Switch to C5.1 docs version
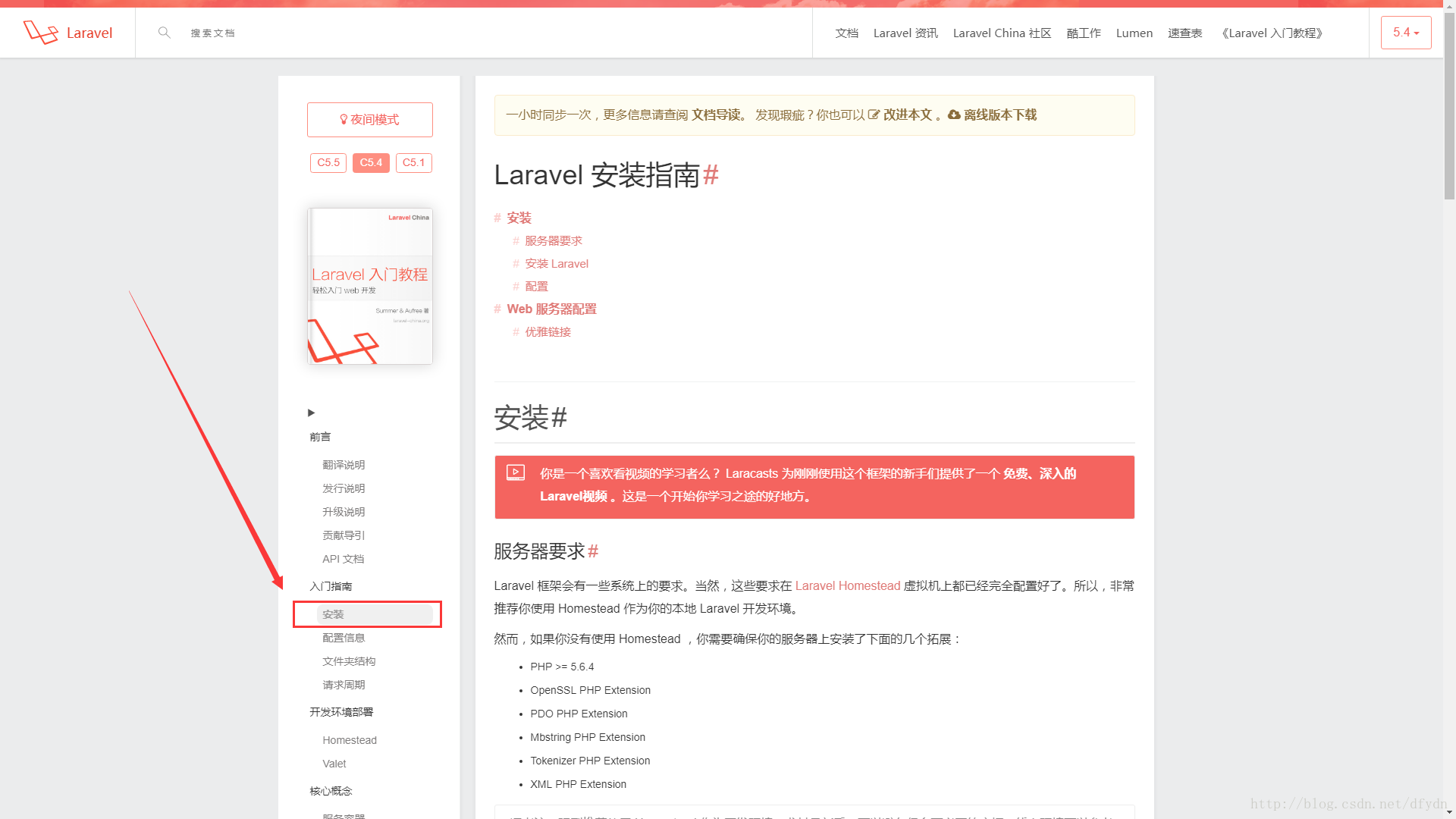This screenshot has height=819, width=1456. (x=414, y=163)
